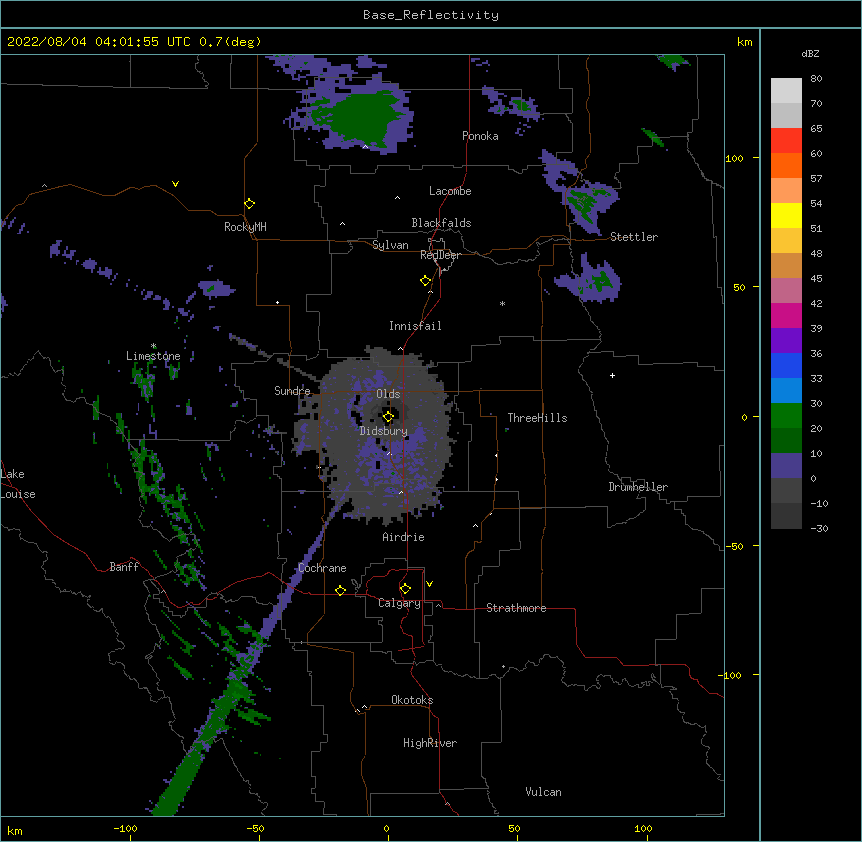Select the magenta 42 dBZ color swatch
Viewport: 862px width, 842px height.
786,315
